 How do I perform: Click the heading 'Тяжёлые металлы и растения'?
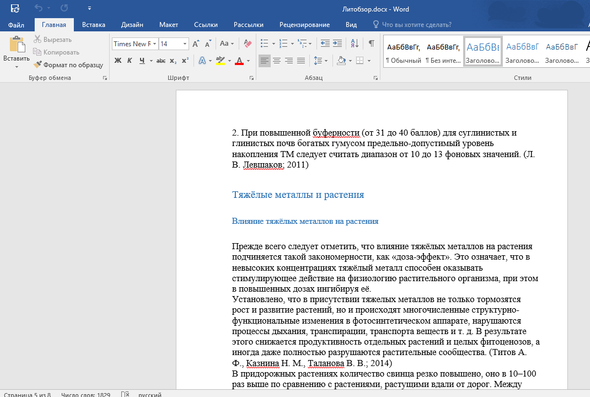[x=298, y=195]
